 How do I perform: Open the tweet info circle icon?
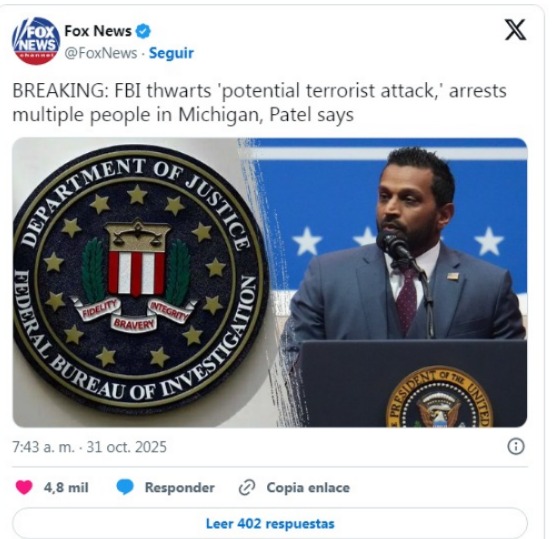[x=516, y=446]
